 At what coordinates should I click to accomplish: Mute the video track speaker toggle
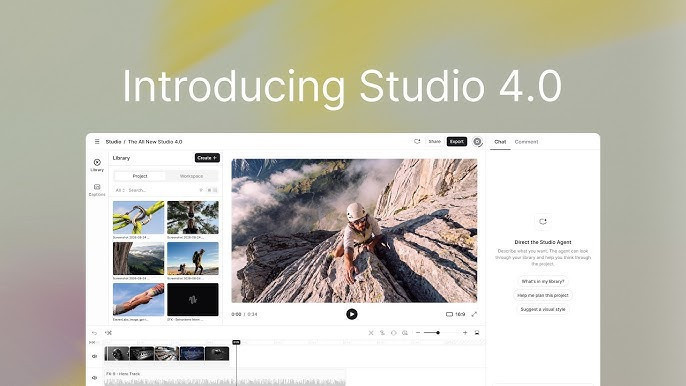point(94,356)
